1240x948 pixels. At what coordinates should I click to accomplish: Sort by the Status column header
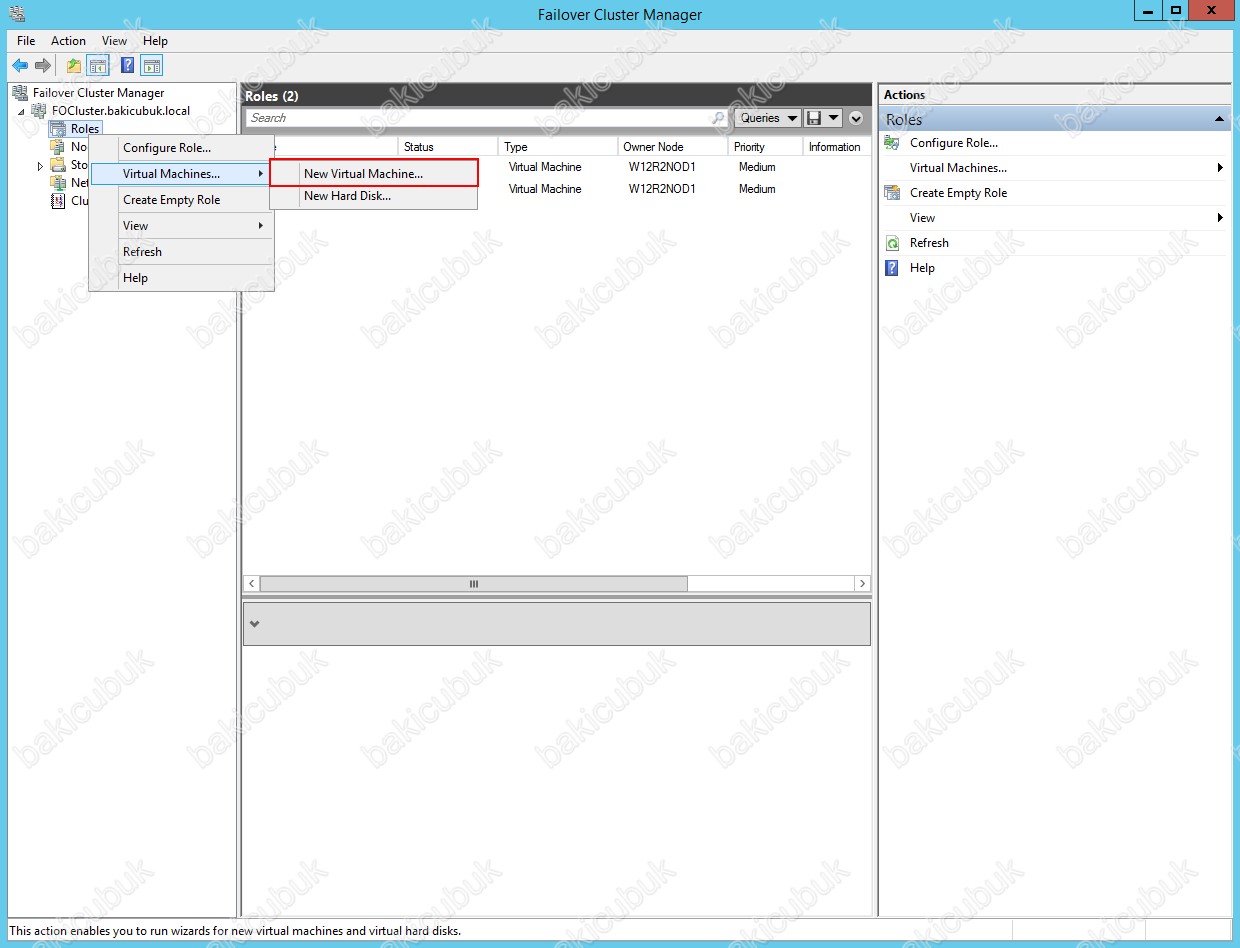point(448,147)
